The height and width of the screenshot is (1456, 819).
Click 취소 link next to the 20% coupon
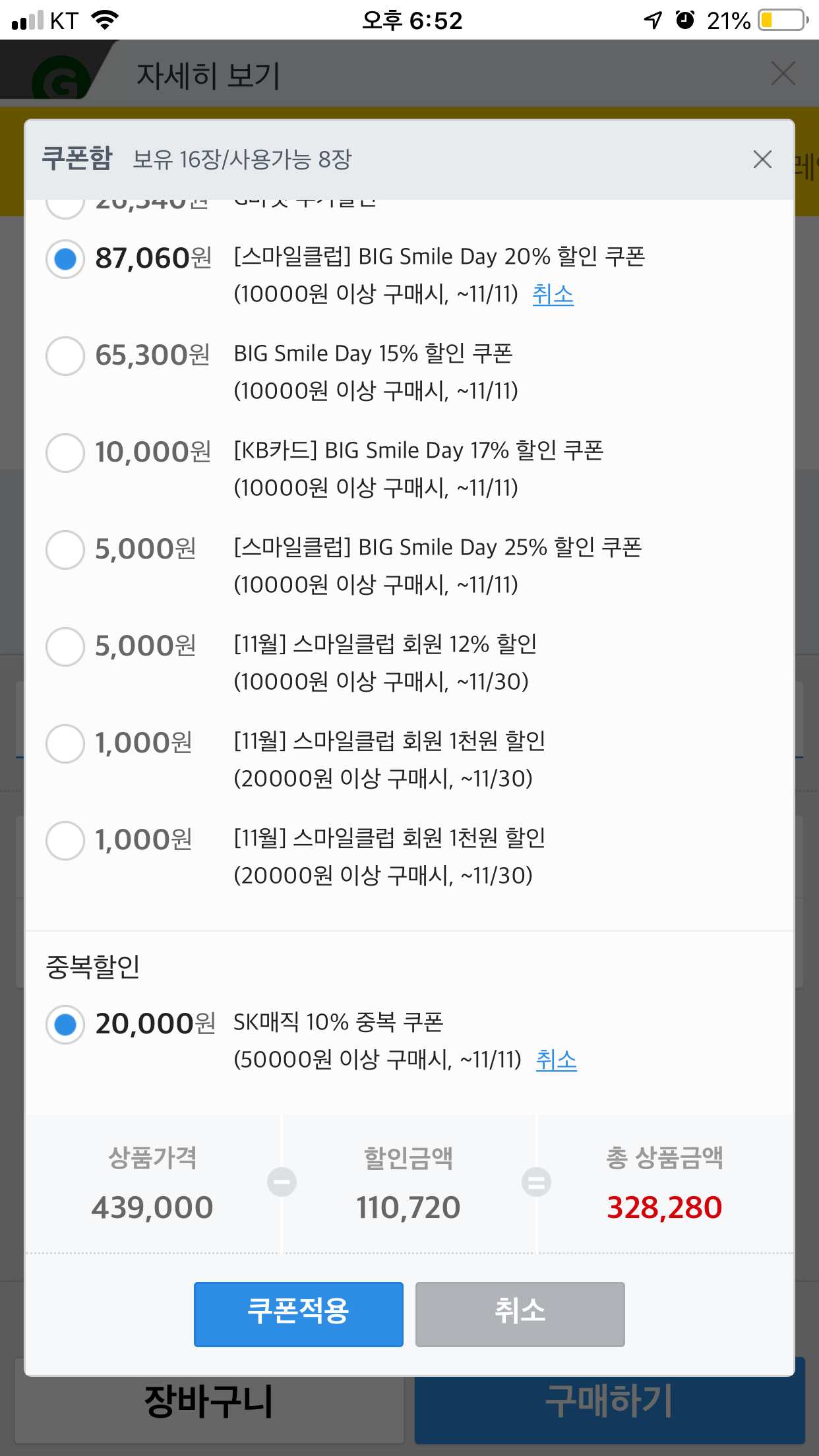click(553, 294)
